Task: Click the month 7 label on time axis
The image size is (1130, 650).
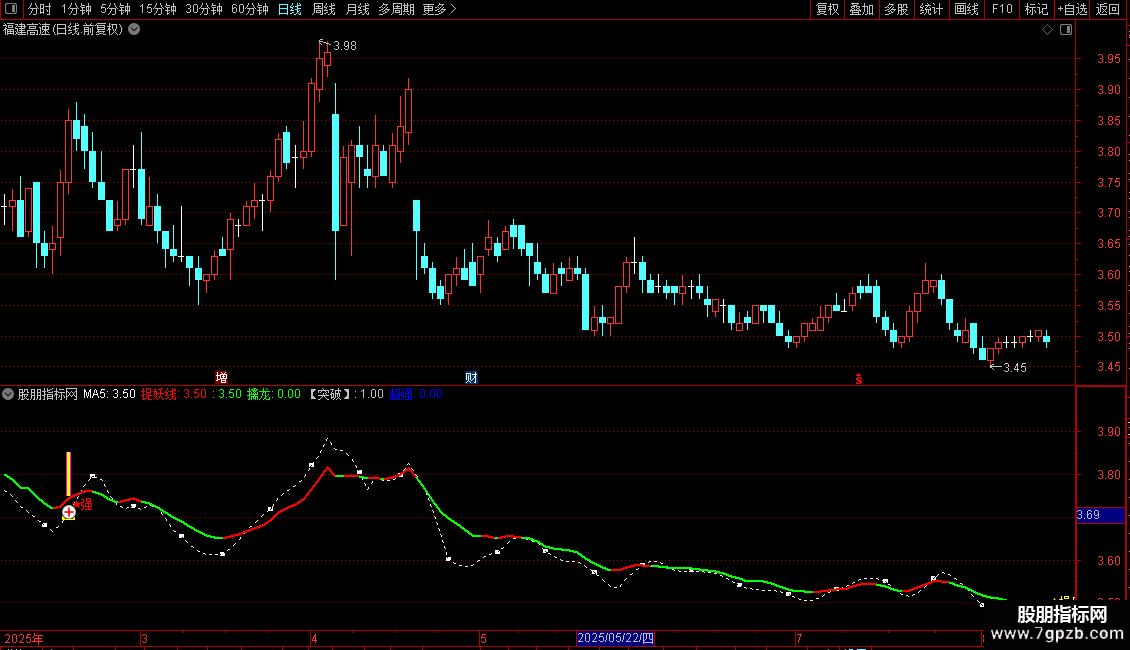Action: 799,638
